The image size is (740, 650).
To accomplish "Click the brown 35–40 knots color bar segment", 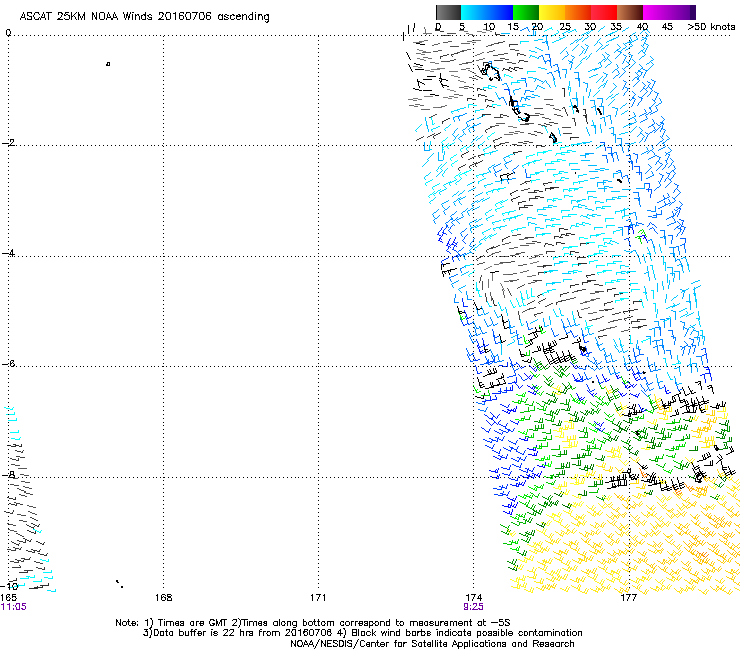I will pyautogui.click(x=630, y=12).
